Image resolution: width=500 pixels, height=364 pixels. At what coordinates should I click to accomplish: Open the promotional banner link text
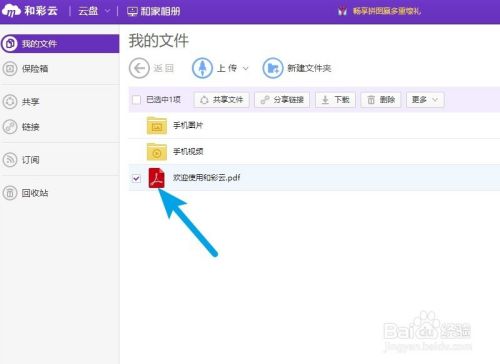pyautogui.click(x=387, y=11)
